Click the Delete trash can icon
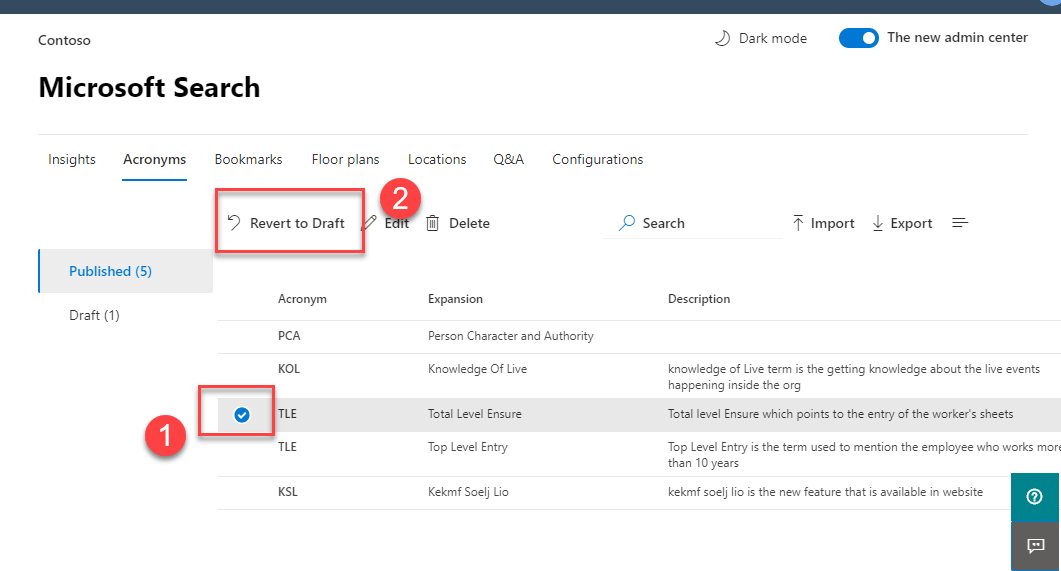This screenshot has width=1061, height=571. coord(433,223)
